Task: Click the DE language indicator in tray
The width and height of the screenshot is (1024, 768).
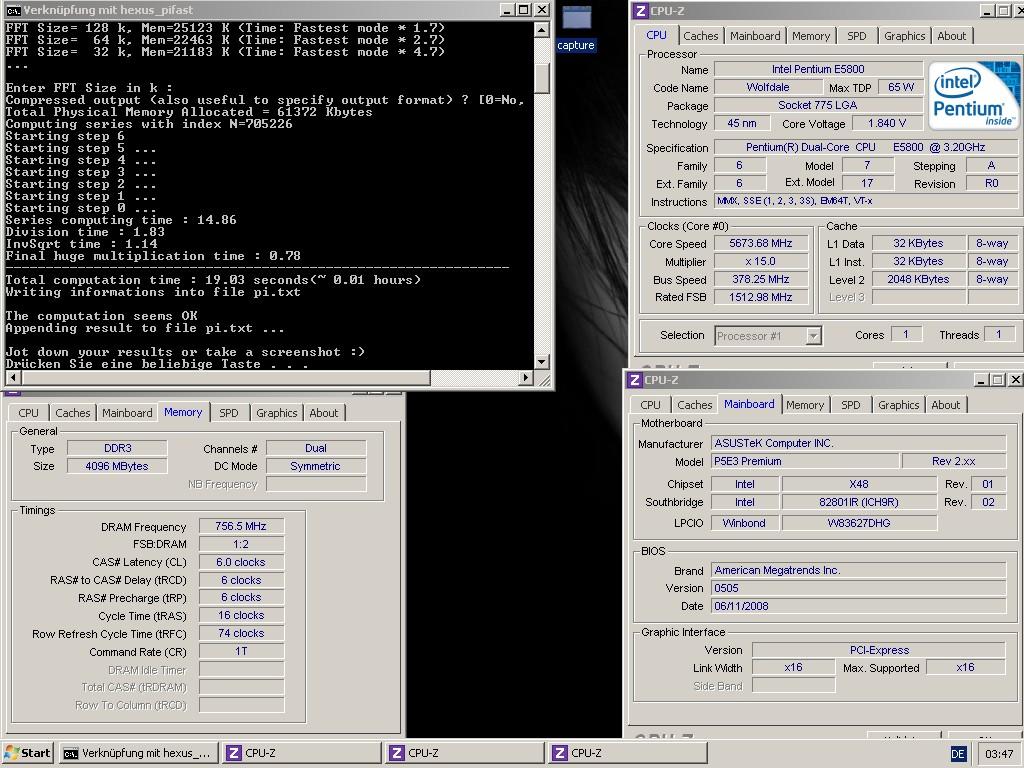Action: [x=958, y=754]
